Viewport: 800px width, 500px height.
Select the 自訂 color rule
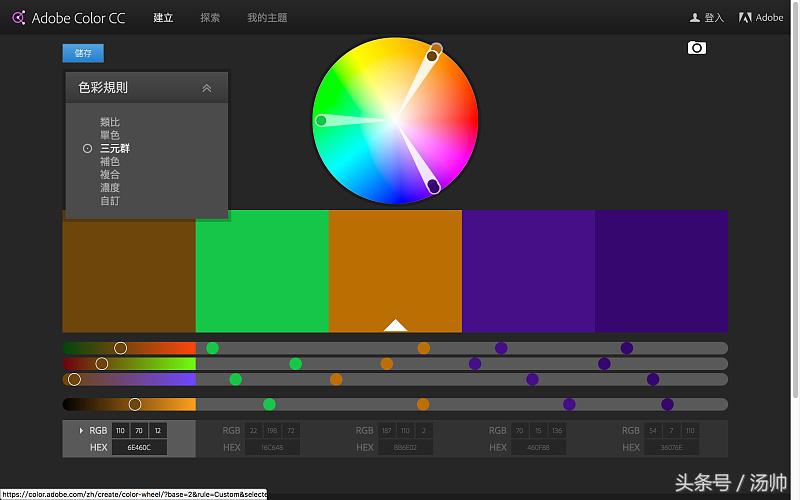(110, 201)
